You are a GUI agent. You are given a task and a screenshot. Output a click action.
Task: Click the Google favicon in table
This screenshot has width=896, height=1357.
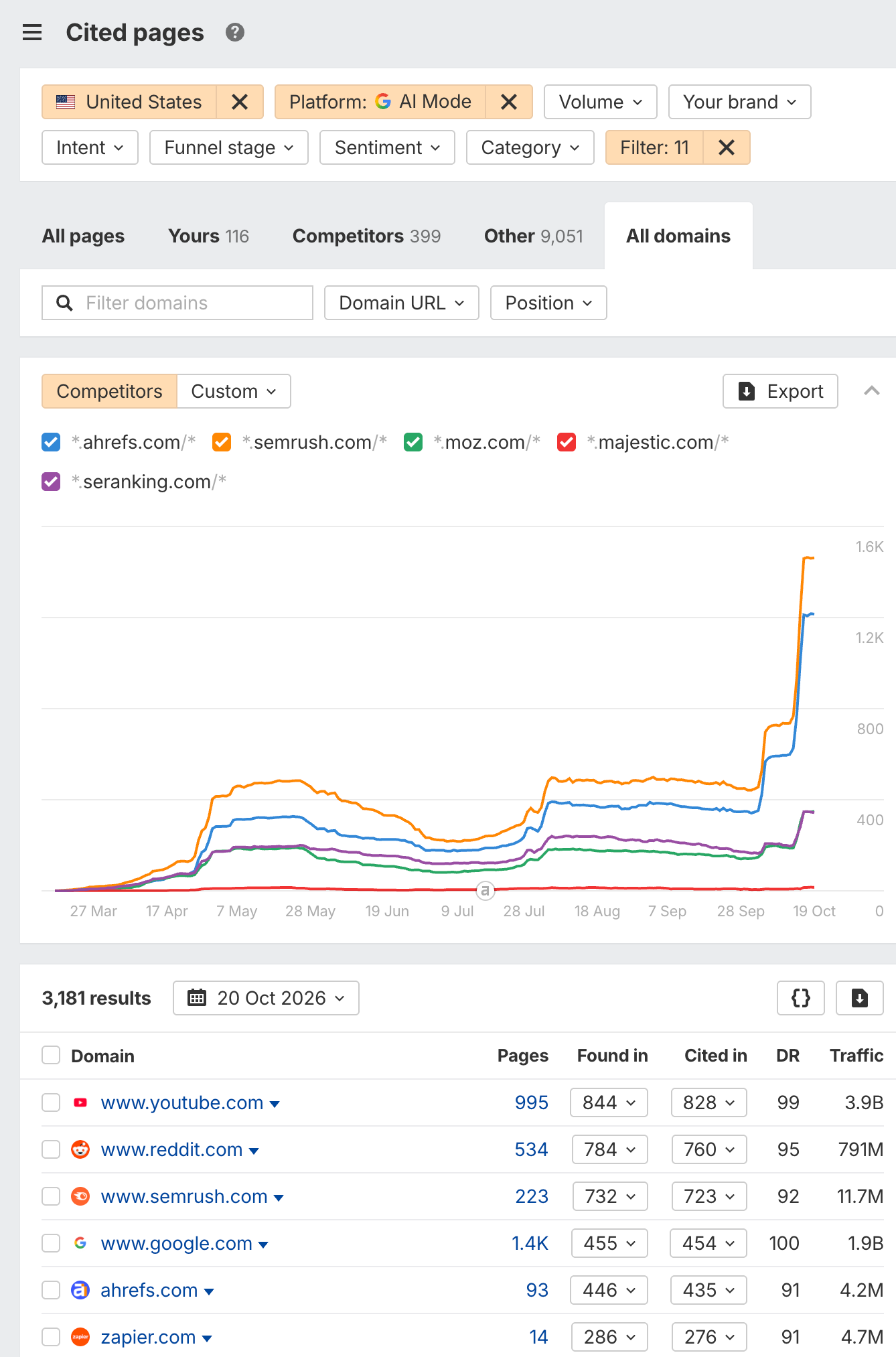[80, 1243]
